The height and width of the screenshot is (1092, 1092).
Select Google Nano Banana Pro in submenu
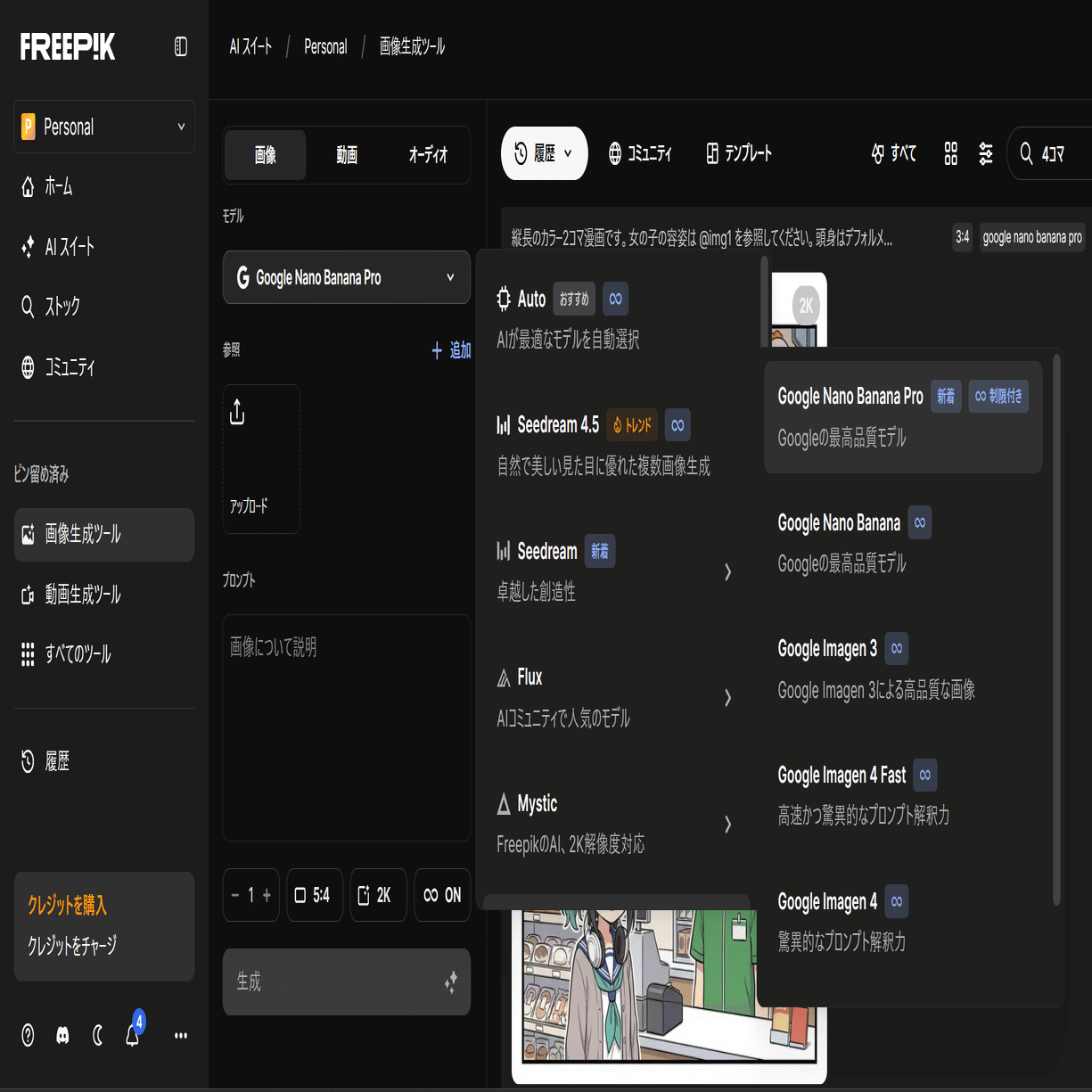[903, 416]
